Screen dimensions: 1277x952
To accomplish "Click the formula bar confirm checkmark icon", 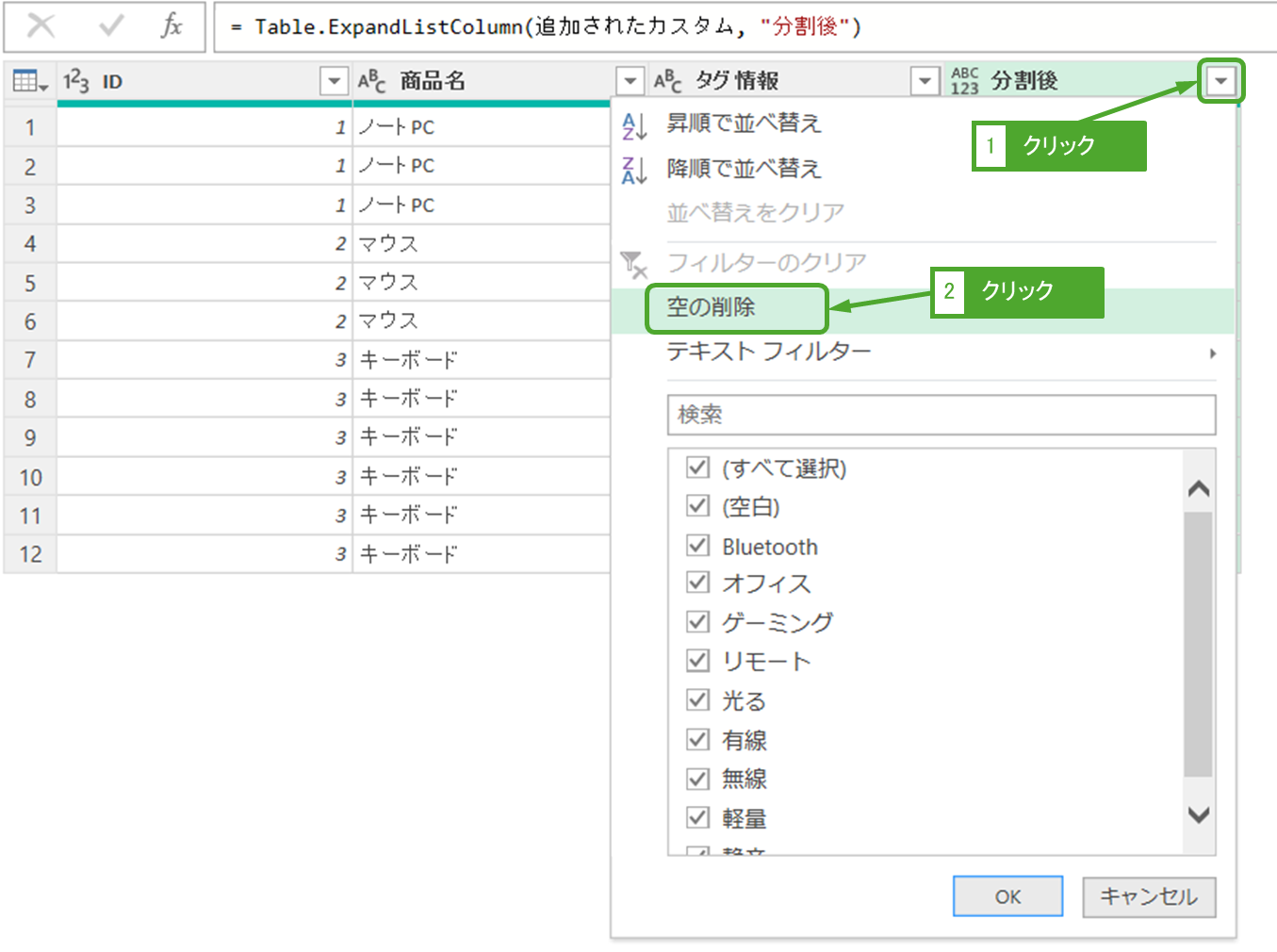I will coord(110,25).
